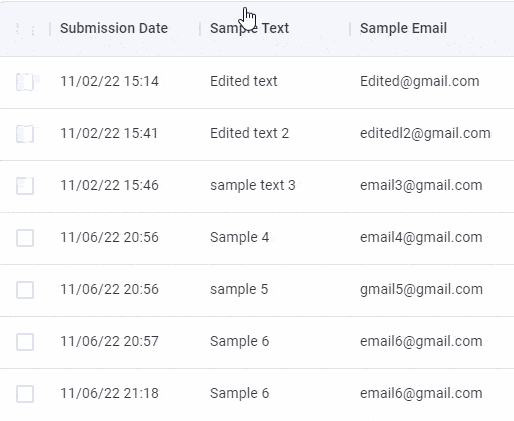Click the Sample Email column header
Image resolution: width=514 pixels, height=421 pixels.
pos(403,28)
